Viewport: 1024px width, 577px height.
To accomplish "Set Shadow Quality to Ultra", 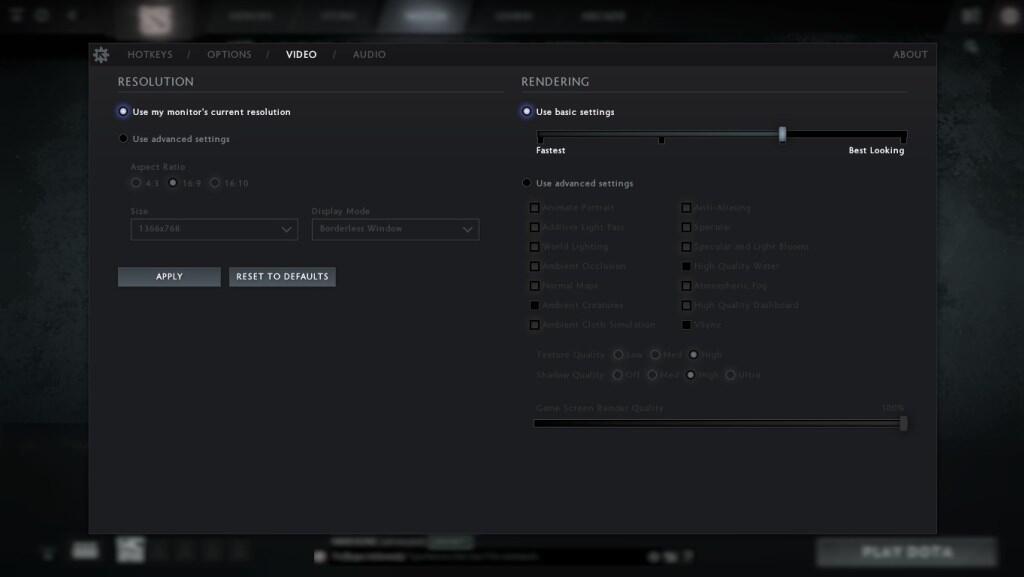I will 730,375.
